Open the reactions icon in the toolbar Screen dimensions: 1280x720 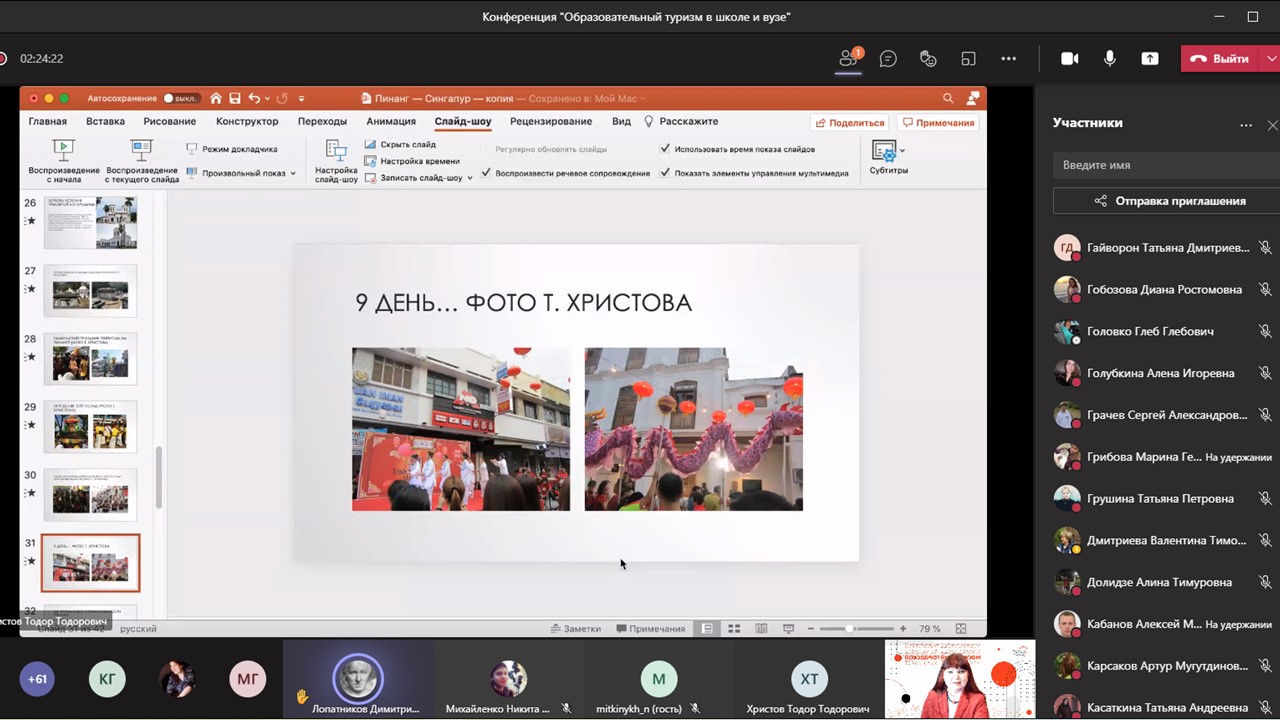click(x=928, y=59)
